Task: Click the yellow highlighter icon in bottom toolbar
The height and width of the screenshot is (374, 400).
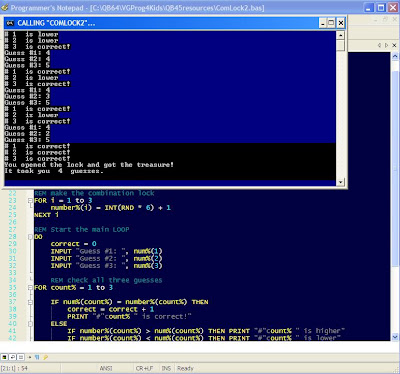Action: coord(45,357)
